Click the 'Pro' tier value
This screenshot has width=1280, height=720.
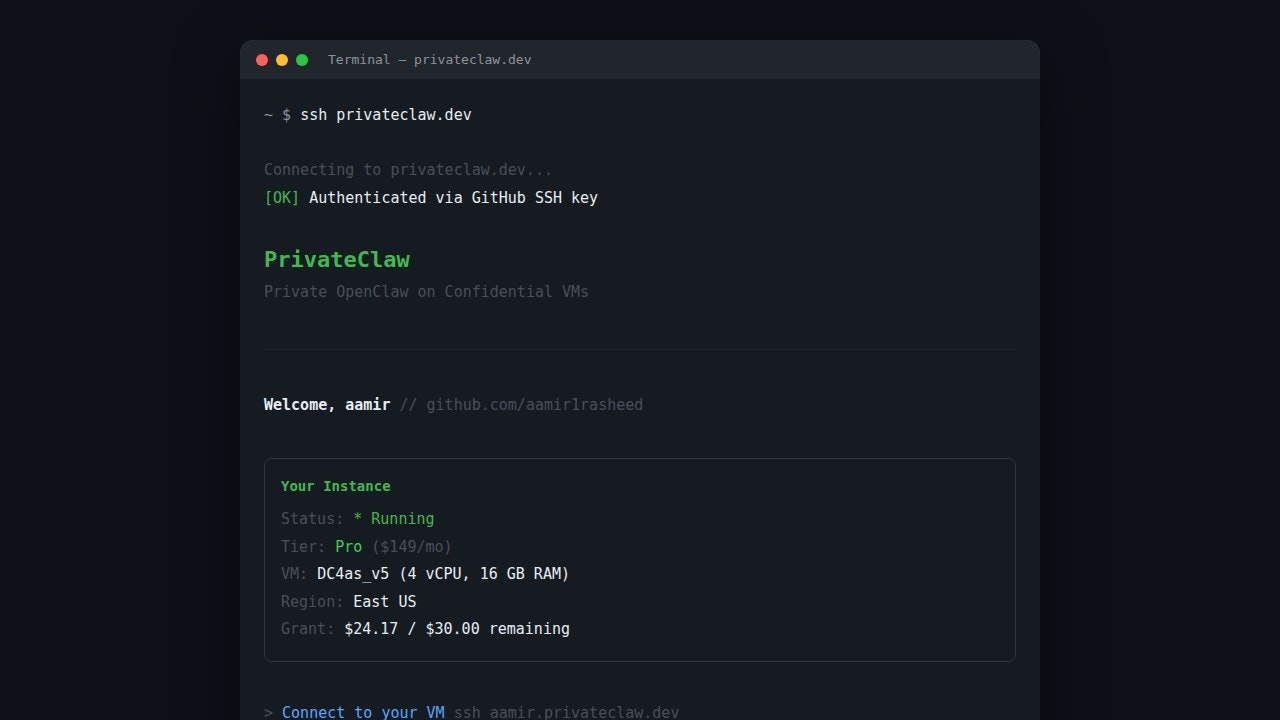[x=349, y=547]
